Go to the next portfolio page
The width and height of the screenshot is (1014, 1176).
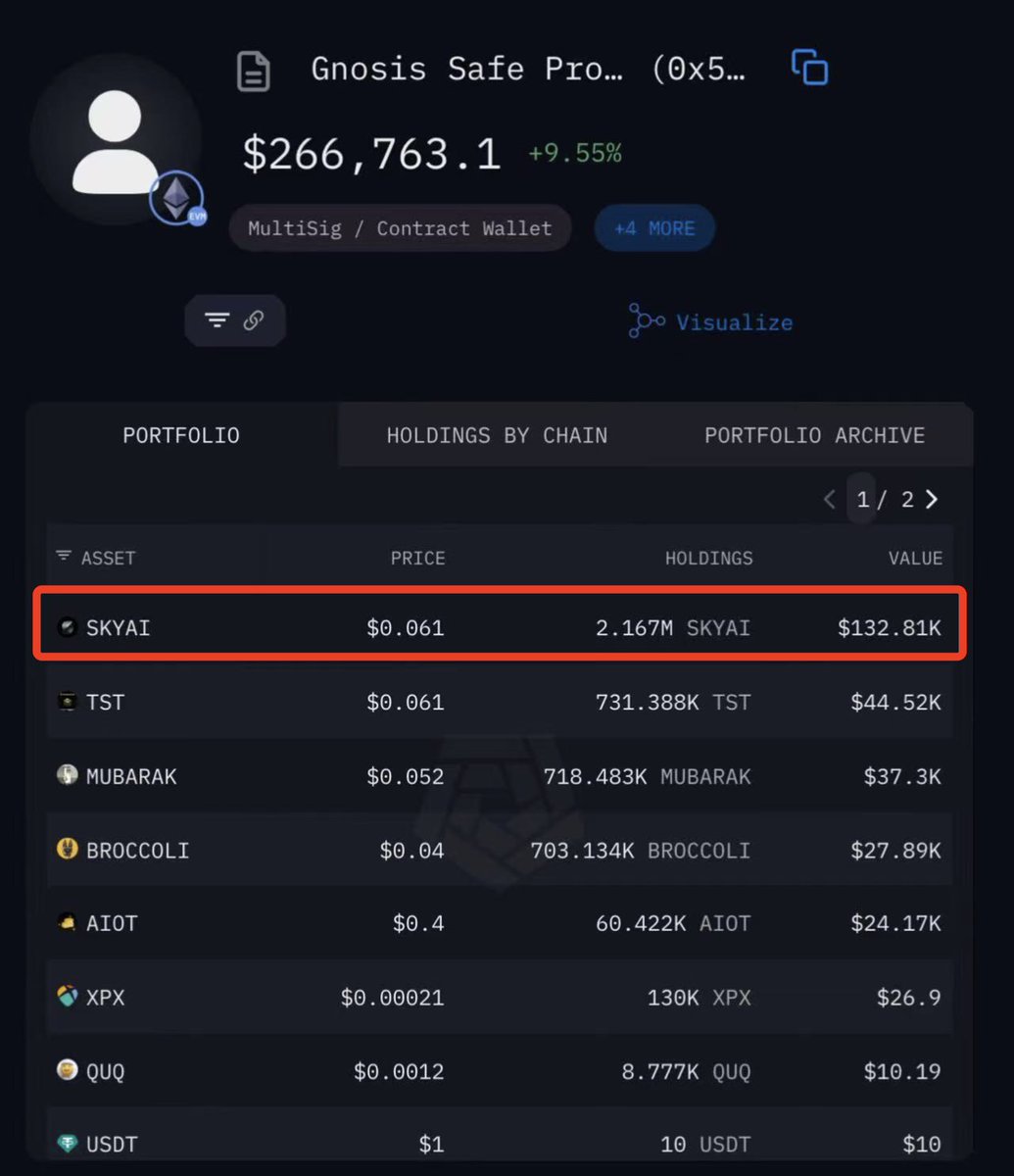coord(932,500)
